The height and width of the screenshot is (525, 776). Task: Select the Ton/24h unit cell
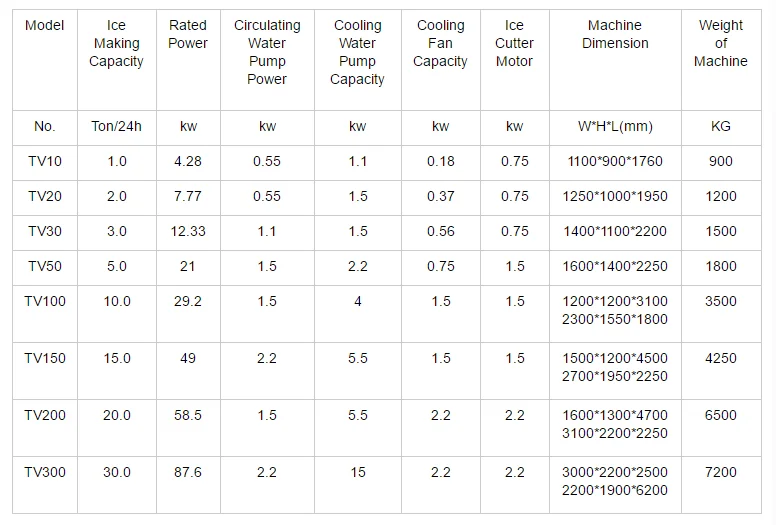[116, 127]
